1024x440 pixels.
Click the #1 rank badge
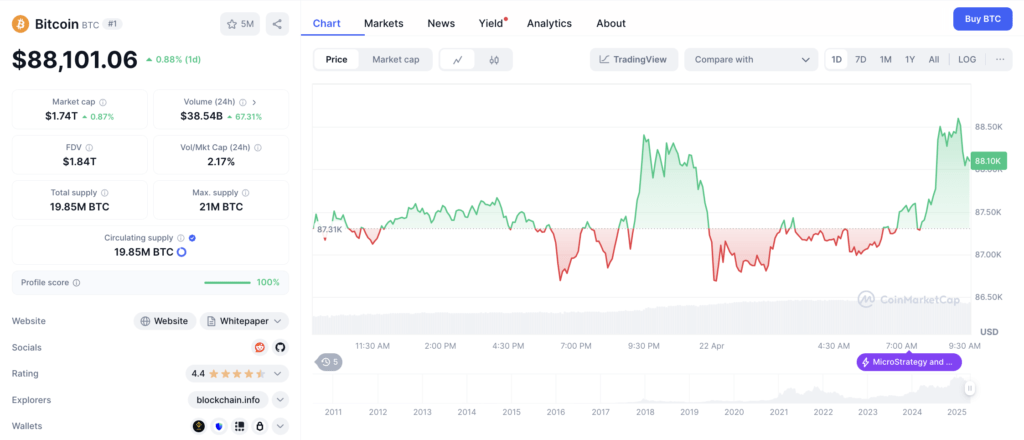pyautogui.click(x=112, y=24)
